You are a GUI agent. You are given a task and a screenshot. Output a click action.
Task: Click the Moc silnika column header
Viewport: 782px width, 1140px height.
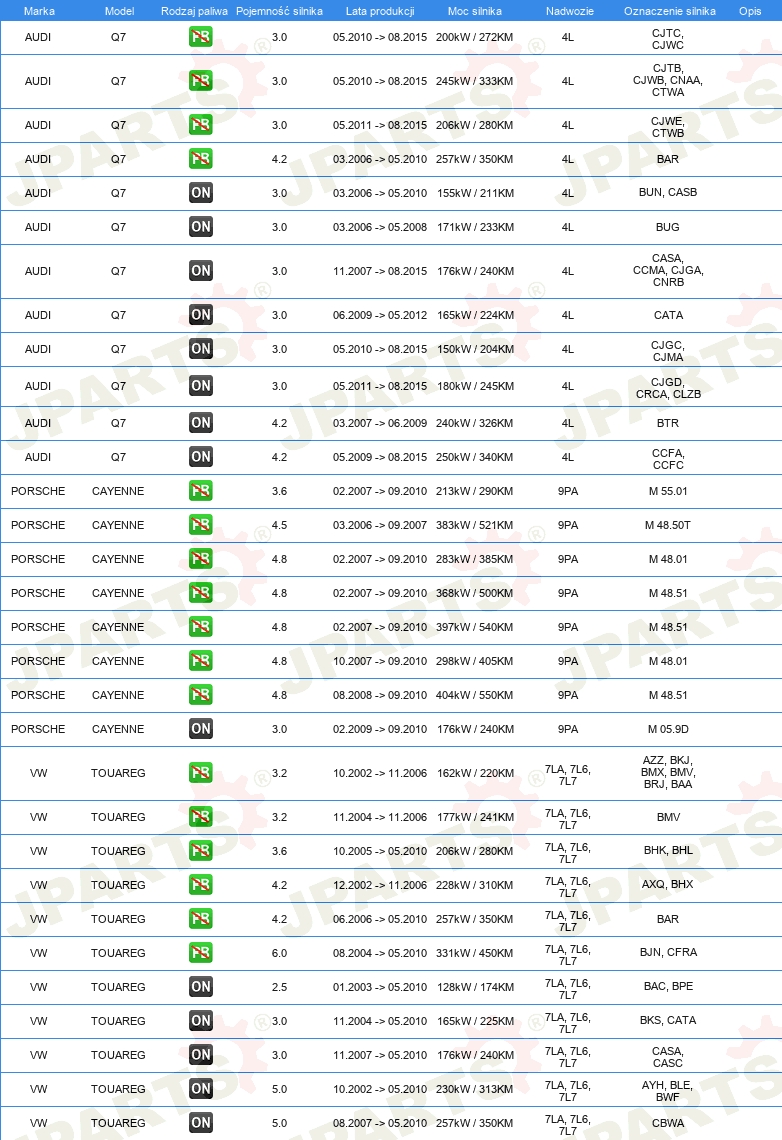tap(475, 11)
